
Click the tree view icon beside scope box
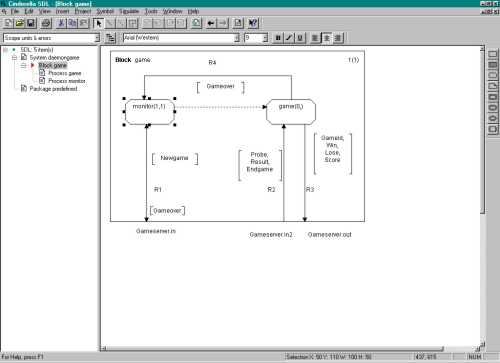pos(110,38)
